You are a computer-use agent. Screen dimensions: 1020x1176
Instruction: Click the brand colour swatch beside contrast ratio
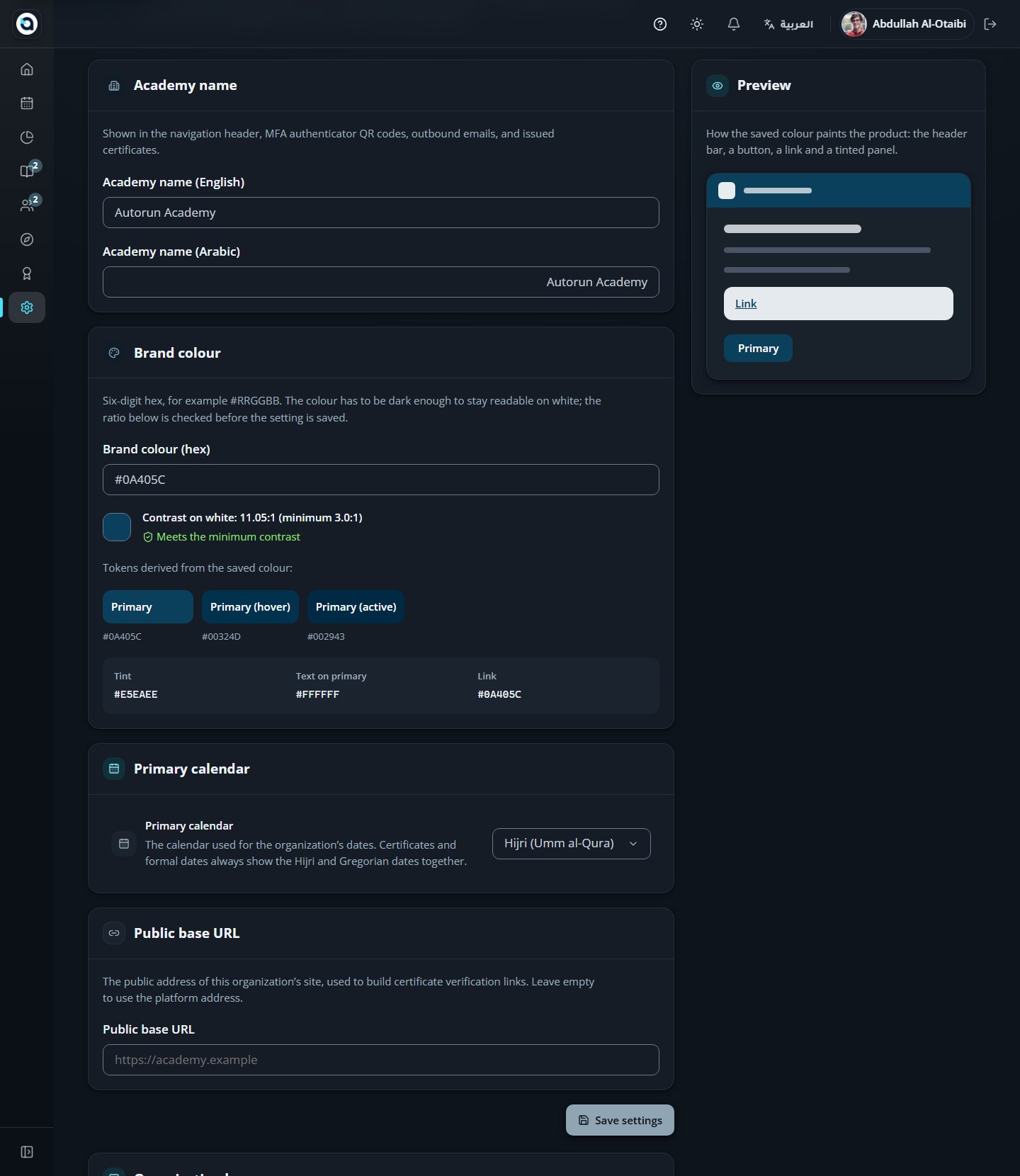[x=117, y=527]
